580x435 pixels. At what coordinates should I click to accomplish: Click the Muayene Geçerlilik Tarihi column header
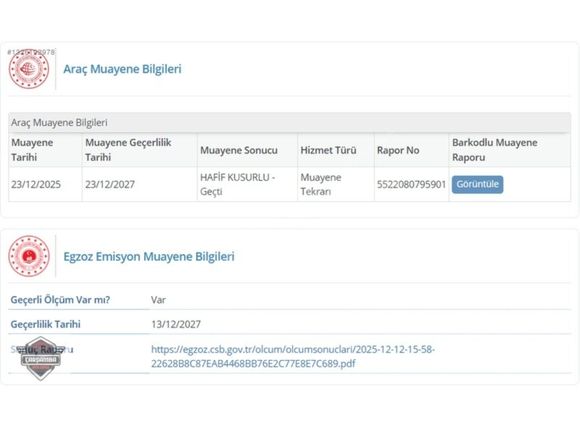coord(139,150)
